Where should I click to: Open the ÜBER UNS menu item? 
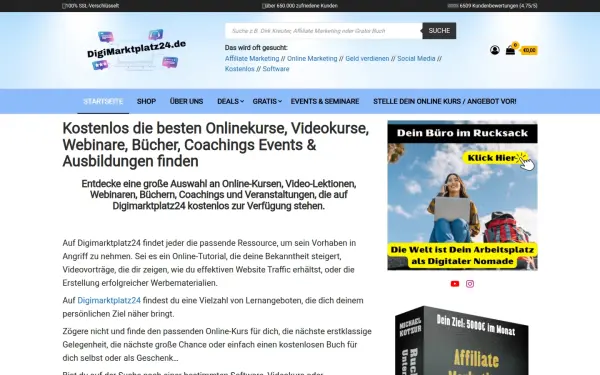pyautogui.click(x=186, y=101)
